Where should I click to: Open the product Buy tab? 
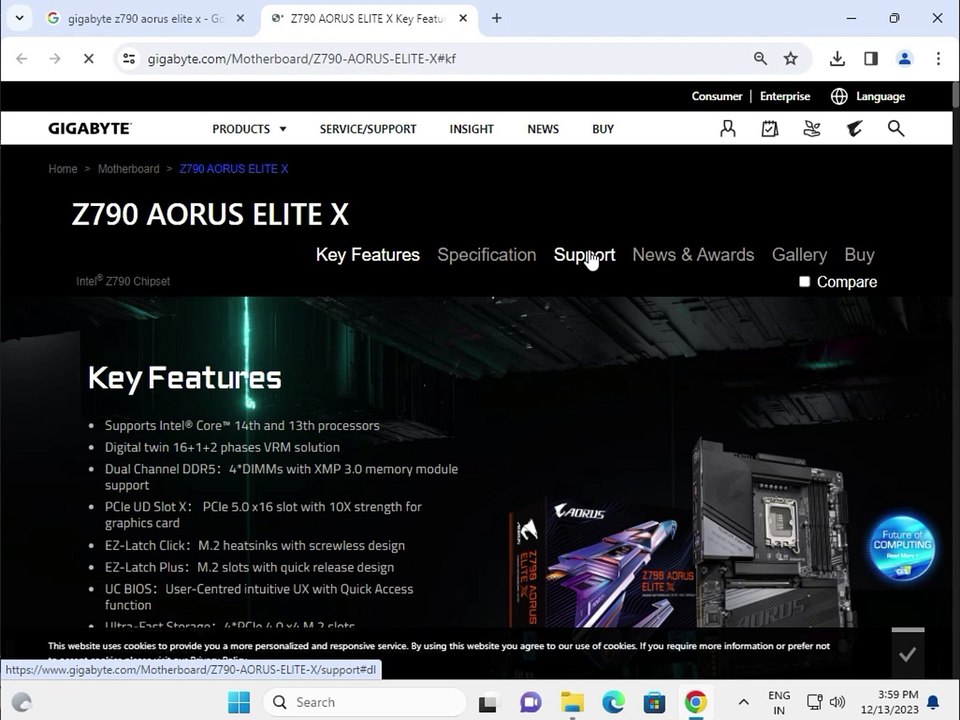pos(859,255)
